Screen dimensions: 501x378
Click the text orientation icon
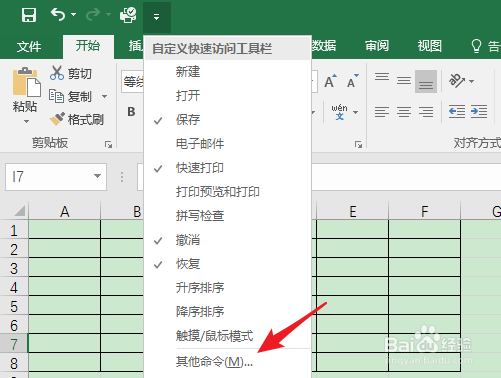click(457, 81)
